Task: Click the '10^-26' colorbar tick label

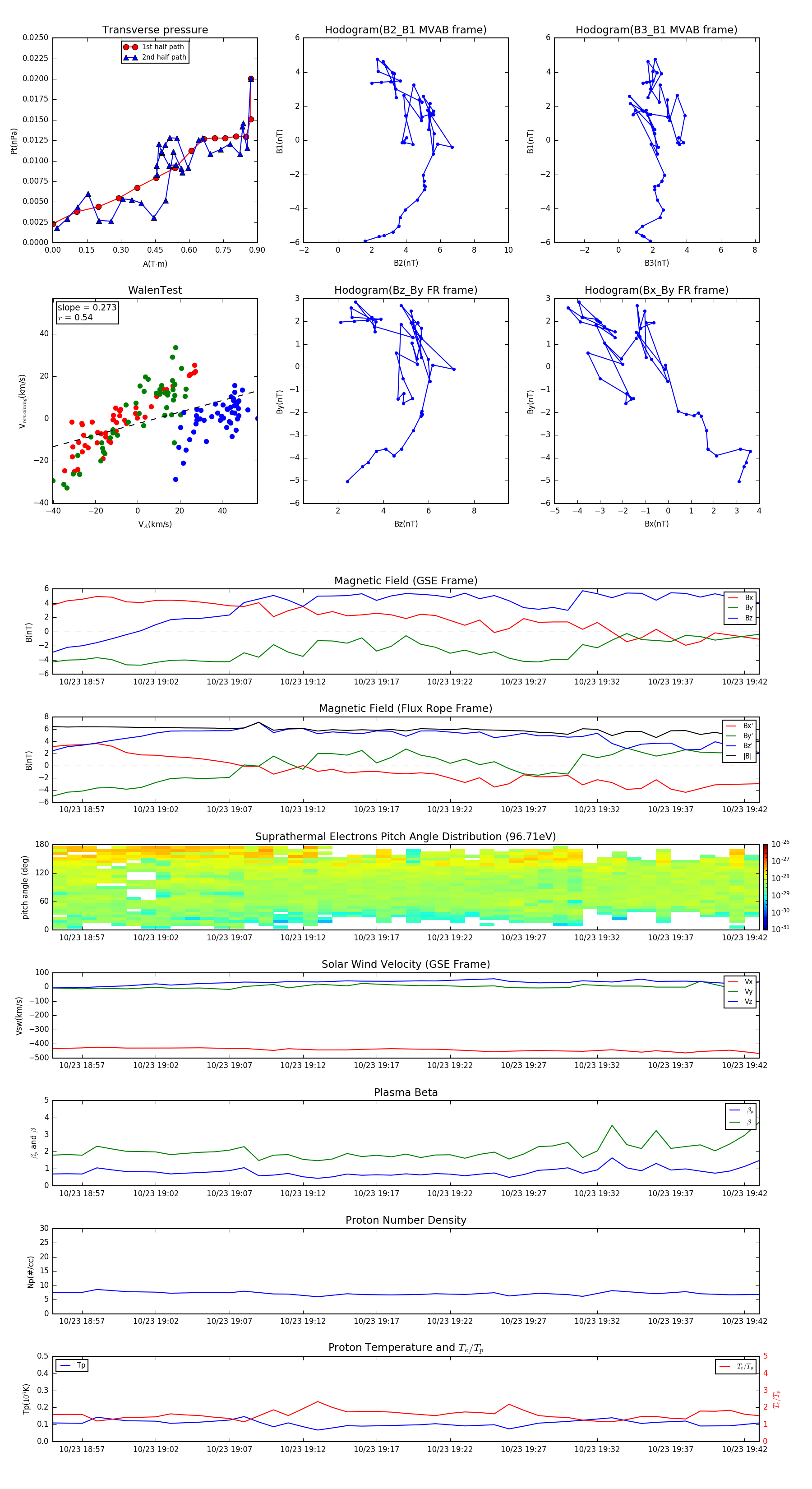Action: (780, 844)
